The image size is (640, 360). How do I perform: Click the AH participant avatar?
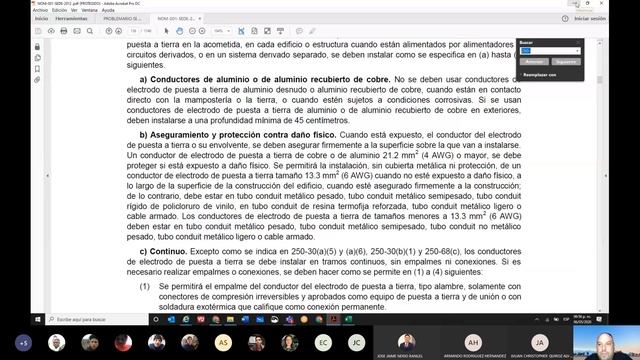coord(473,343)
